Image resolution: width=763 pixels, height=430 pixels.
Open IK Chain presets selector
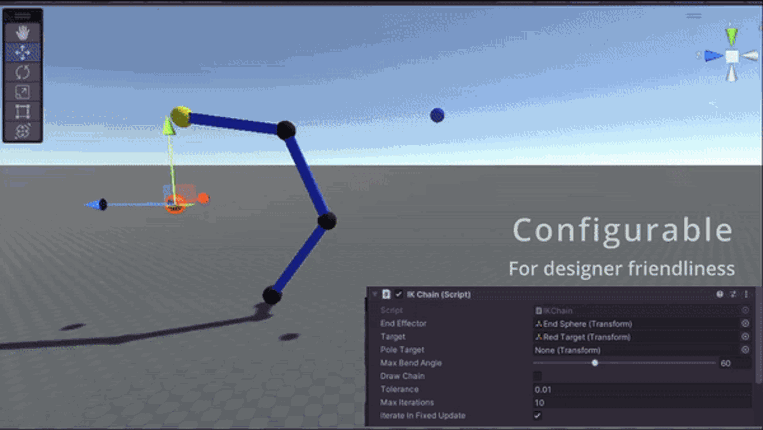pos(733,294)
